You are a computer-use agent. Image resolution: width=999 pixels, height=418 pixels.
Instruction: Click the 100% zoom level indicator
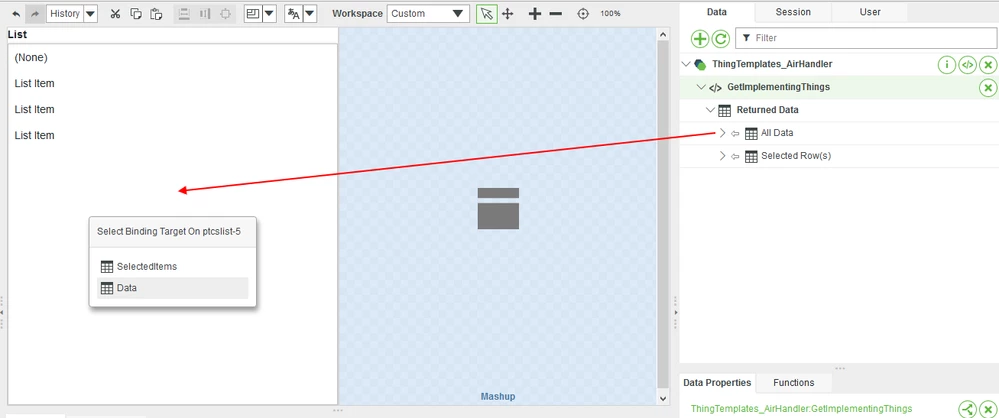610,13
